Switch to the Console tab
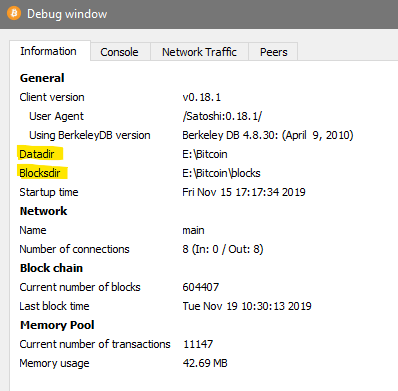This screenshot has width=398, height=391. 119,52
